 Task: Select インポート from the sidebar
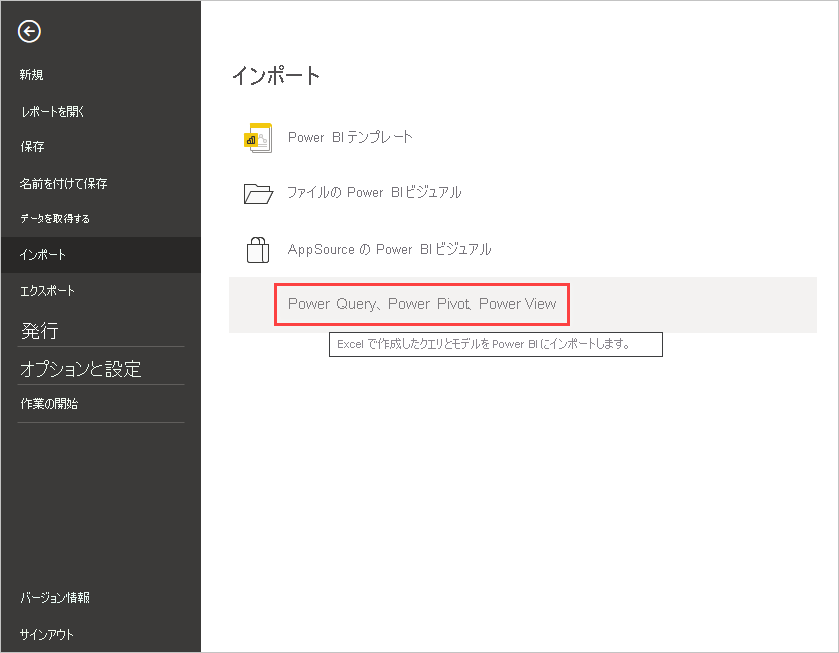(x=42, y=254)
